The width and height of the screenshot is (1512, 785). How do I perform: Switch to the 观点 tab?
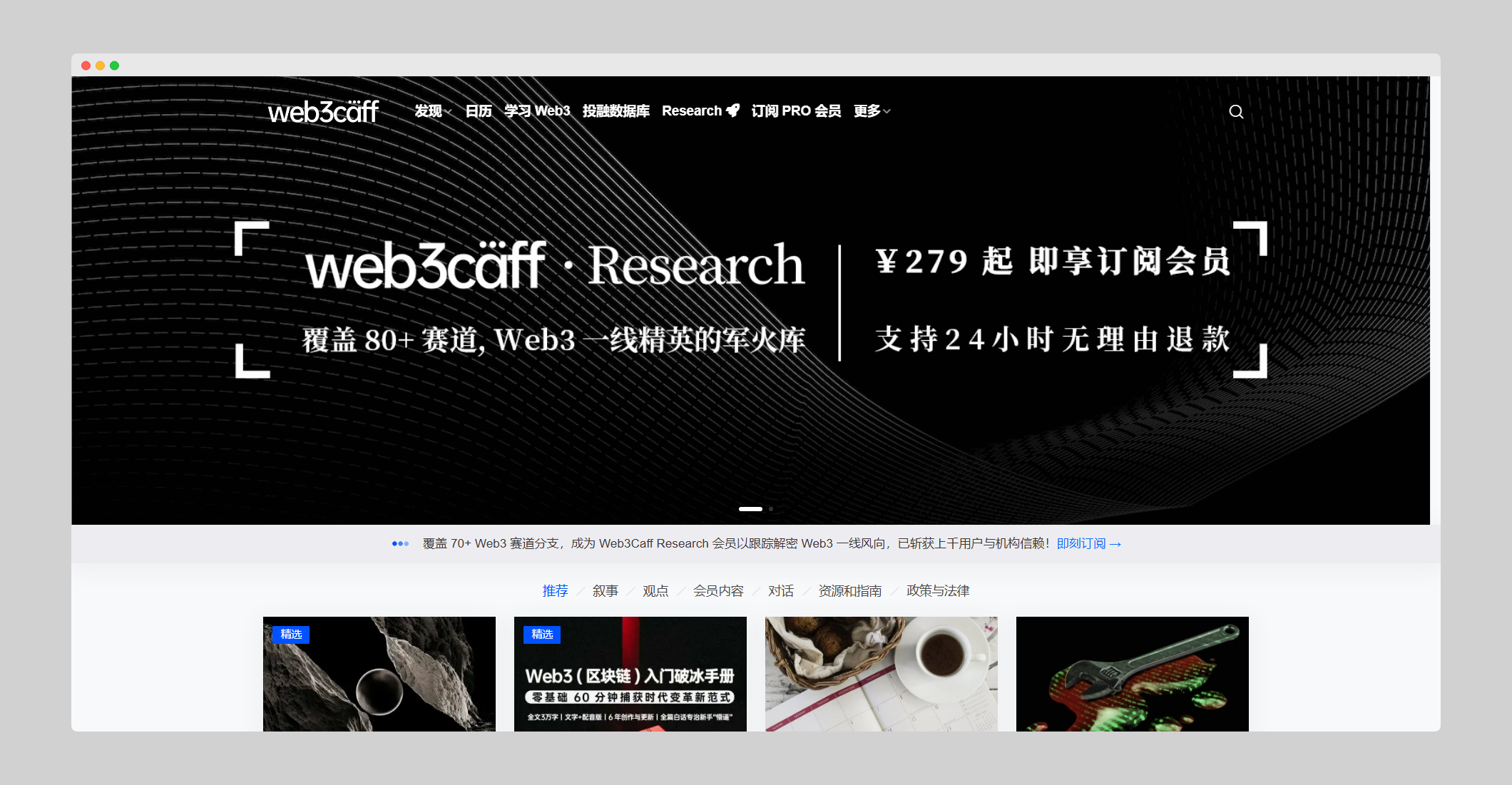point(655,591)
